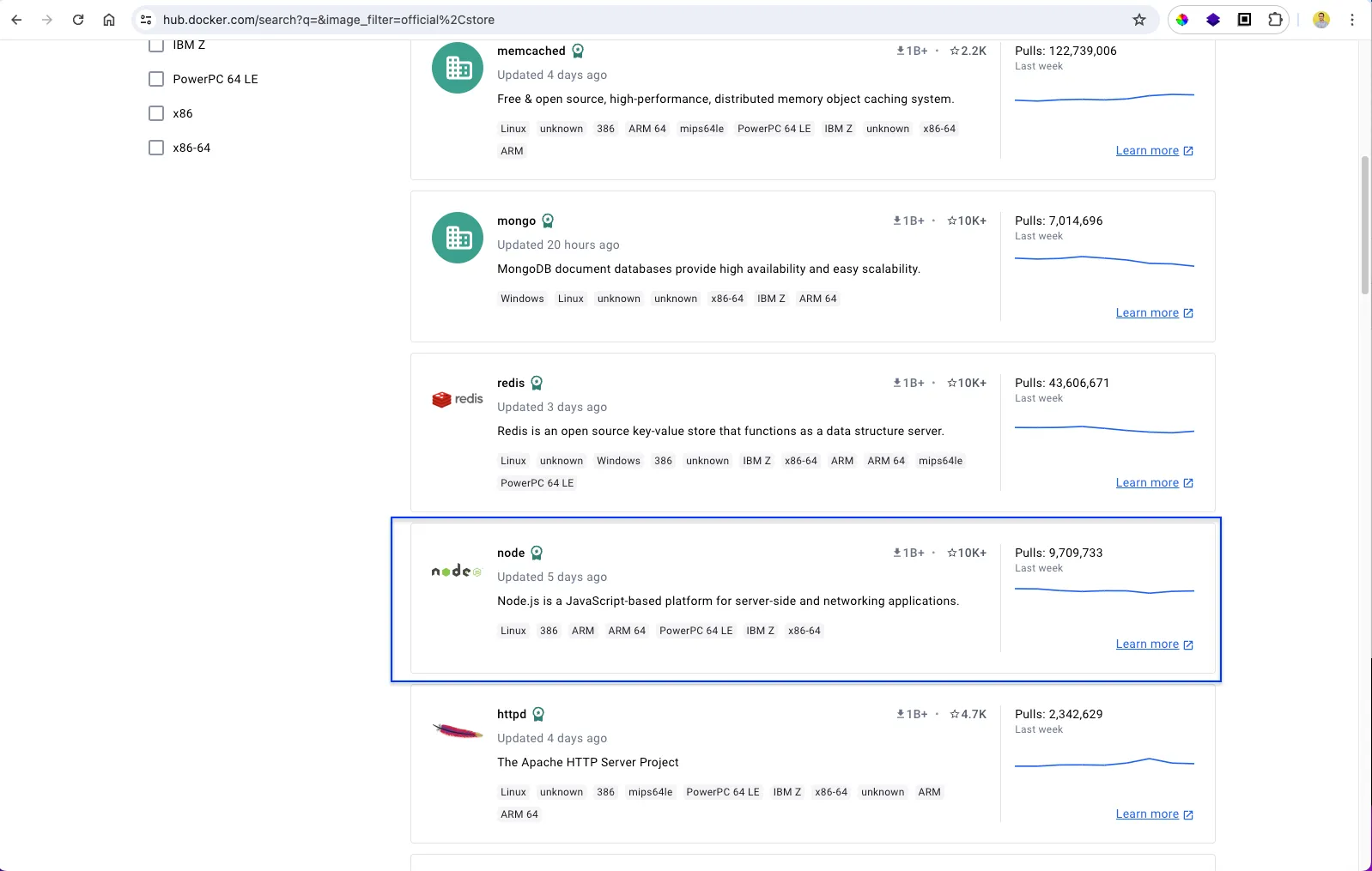Click the redis weekly pulls chart

click(1104, 429)
